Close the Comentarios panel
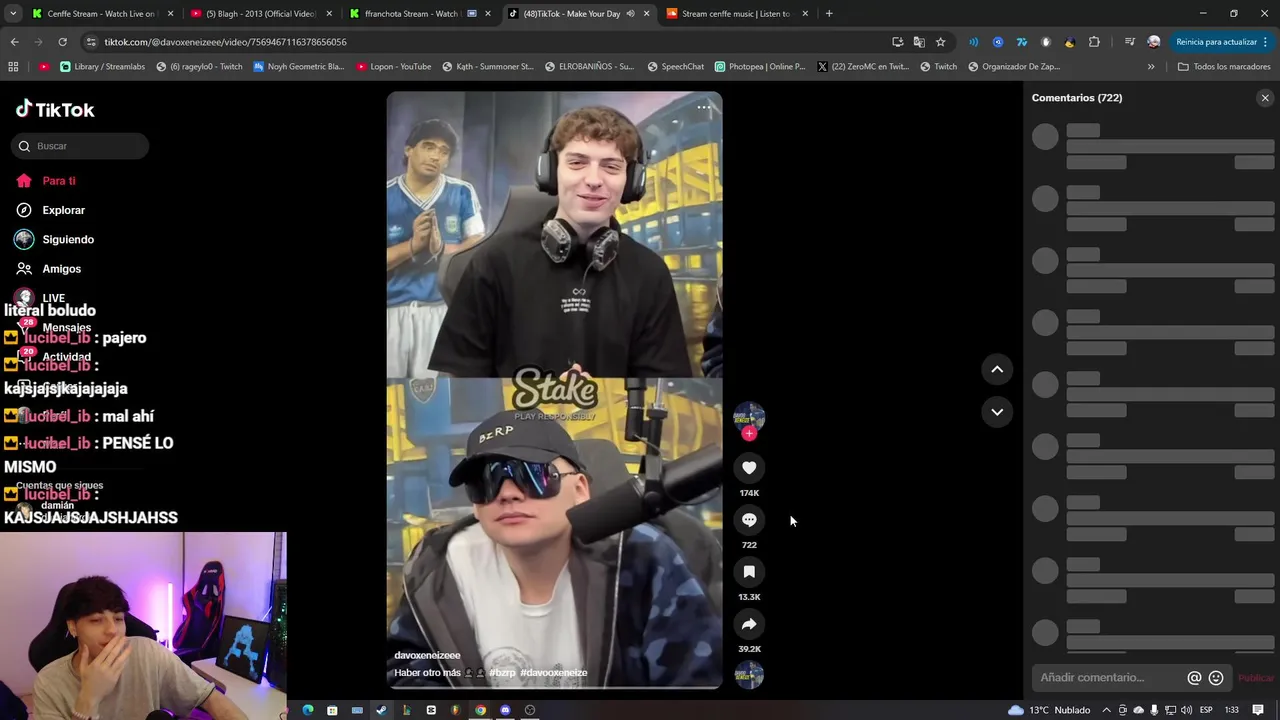Screen dimensions: 1280x720 tap(1265, 98)
